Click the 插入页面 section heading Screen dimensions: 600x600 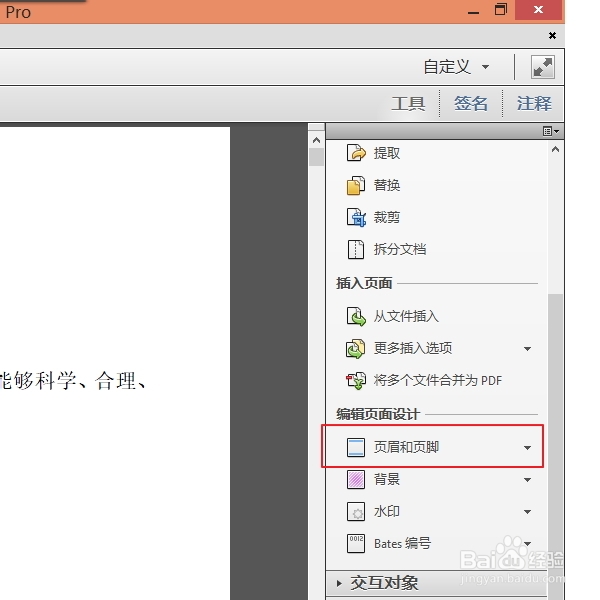[364, 284]
